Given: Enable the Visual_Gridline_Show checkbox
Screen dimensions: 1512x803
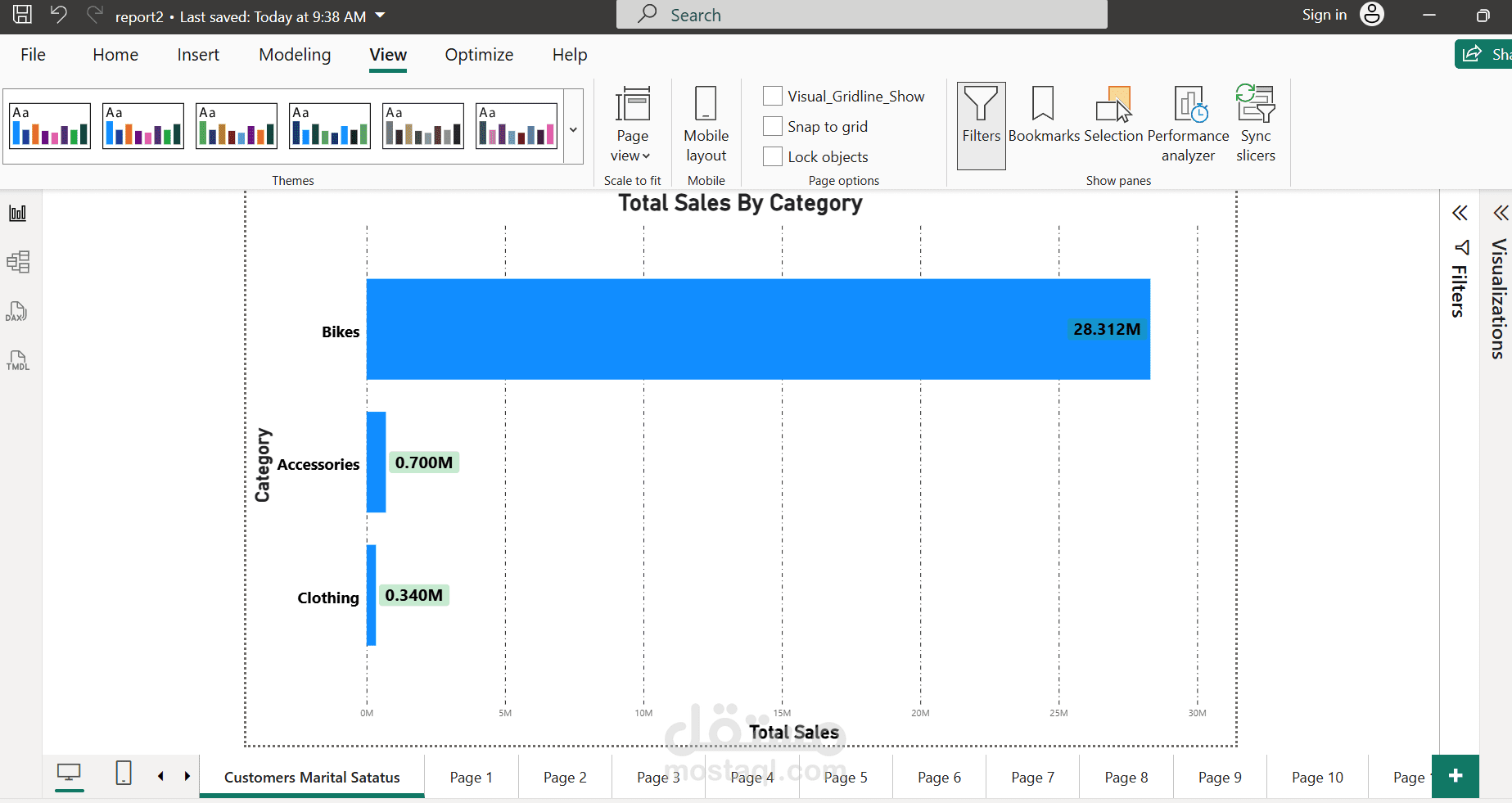Looking at the screenshot, I should (773, 96).
